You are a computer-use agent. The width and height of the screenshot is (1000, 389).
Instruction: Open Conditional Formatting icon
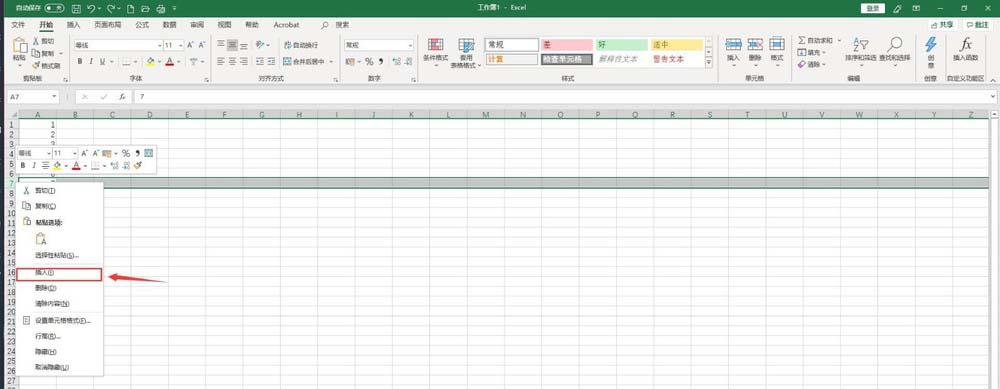coord(436,45)
